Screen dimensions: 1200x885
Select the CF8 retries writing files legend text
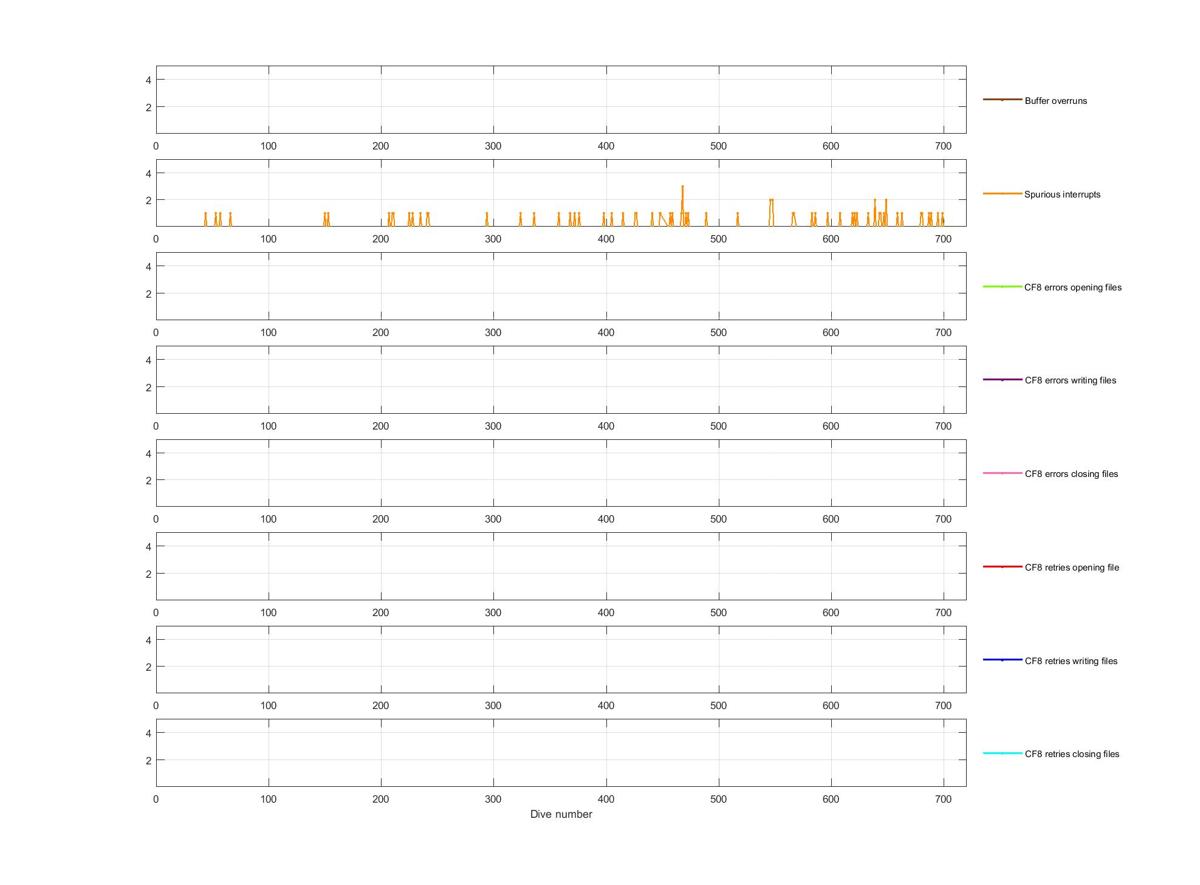(x=1071, y=661)
